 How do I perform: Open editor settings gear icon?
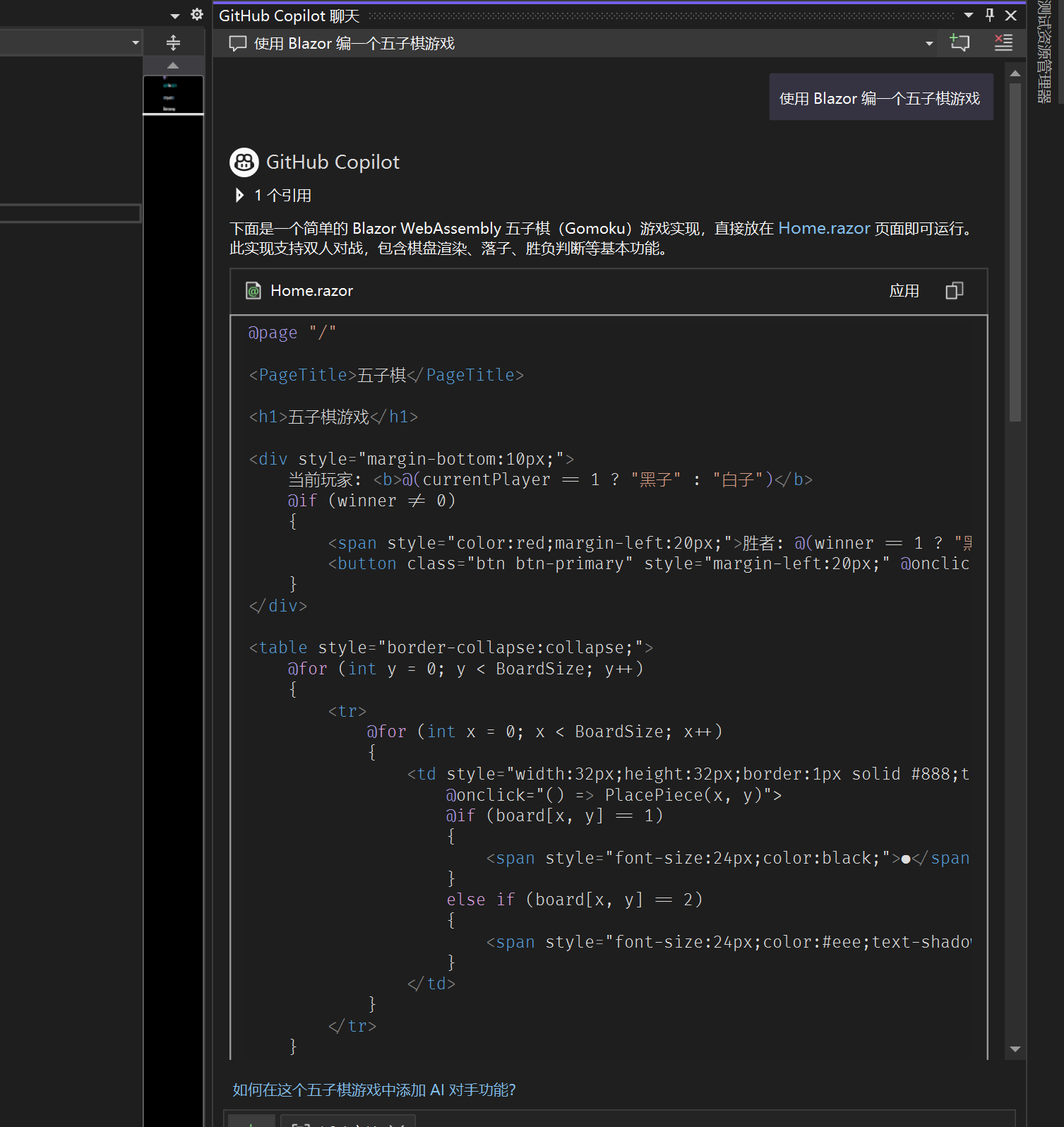(x=197, y=15)
